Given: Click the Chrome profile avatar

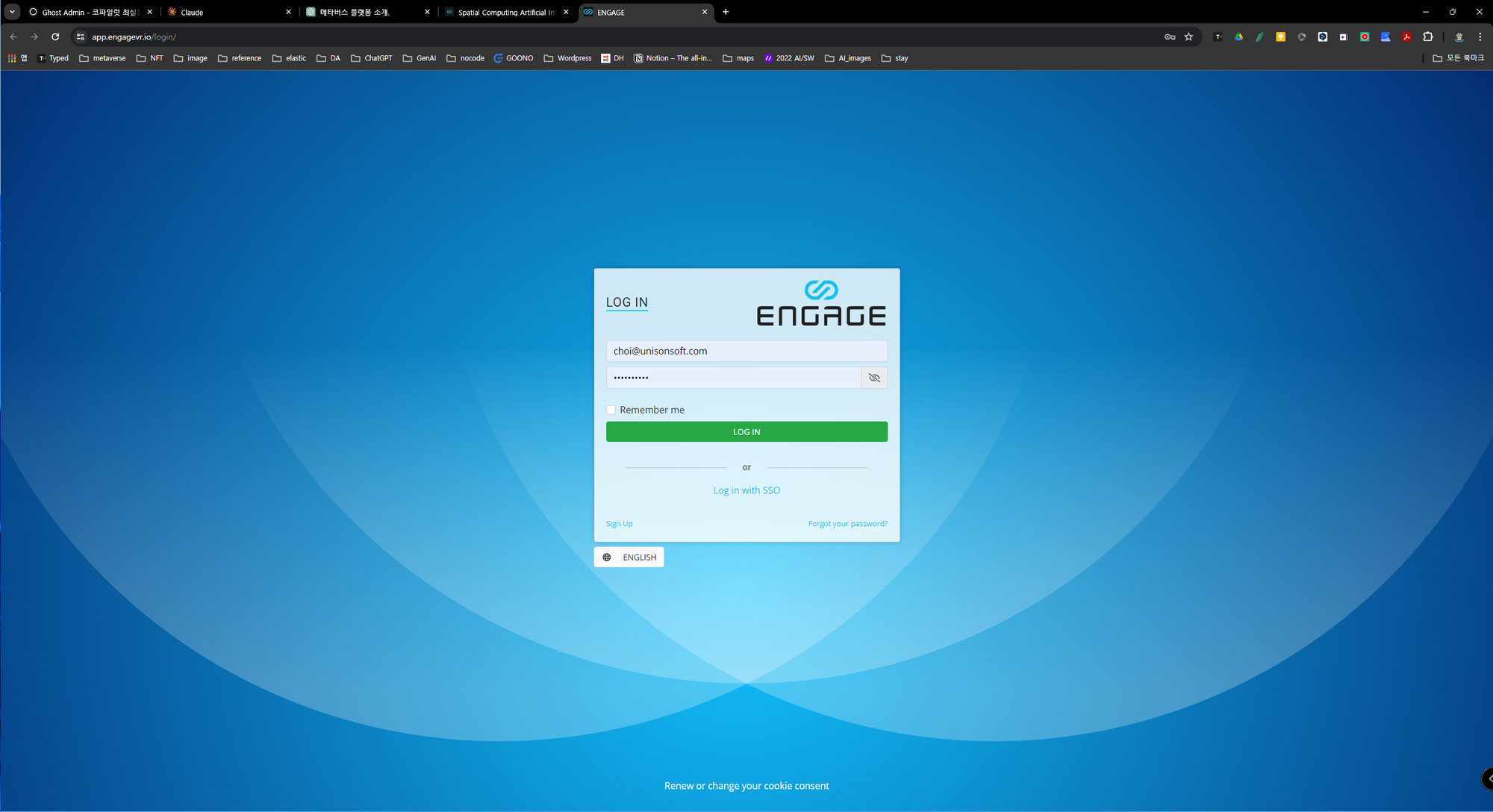Looking at the screenshot, I should [x=1459, y=37].
